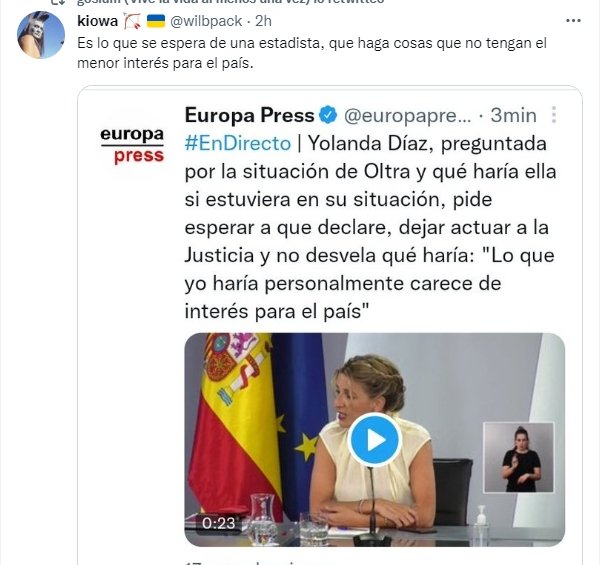Click the Ukraine flag emoji
The width and height of the screenshot is (609, 565).
[x=156, y=21]
